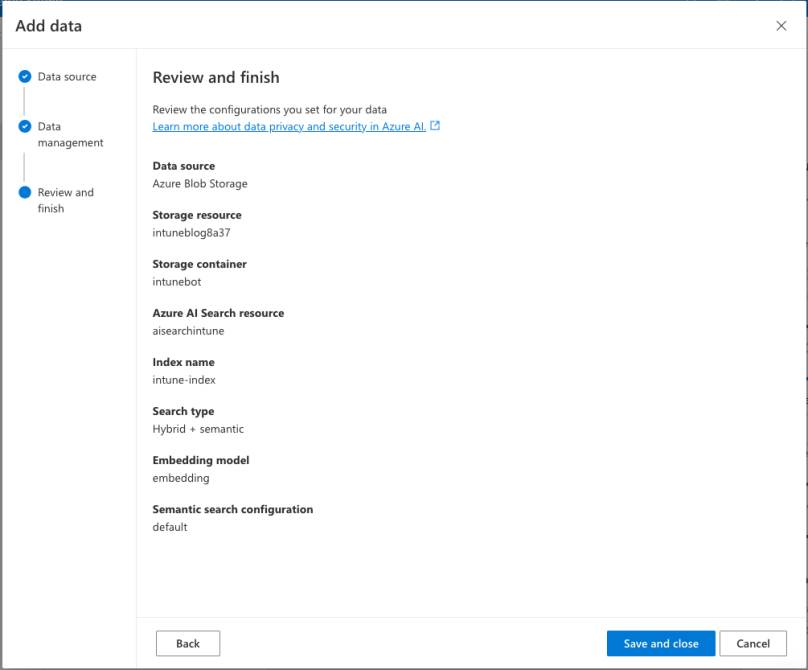
Task: Close the Add data dialog
Action: 781,26
